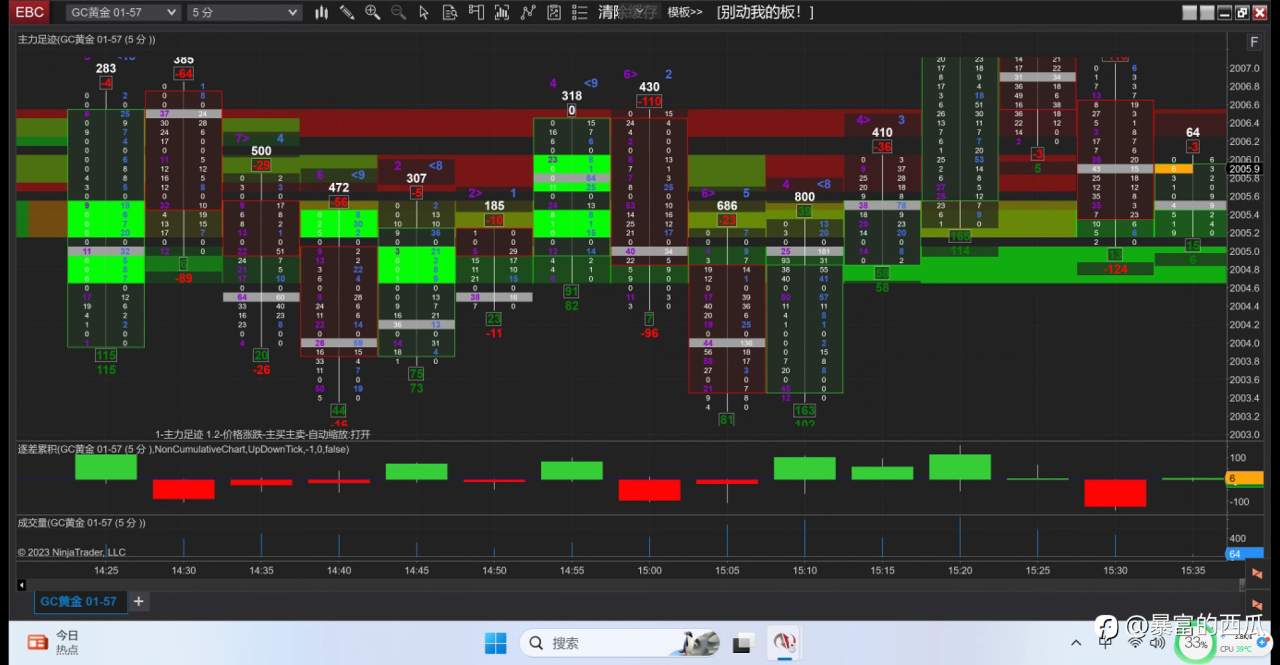Click the F button on chart corner
The height and width of the screenshot is (665, 1280).
[1253, 42]
